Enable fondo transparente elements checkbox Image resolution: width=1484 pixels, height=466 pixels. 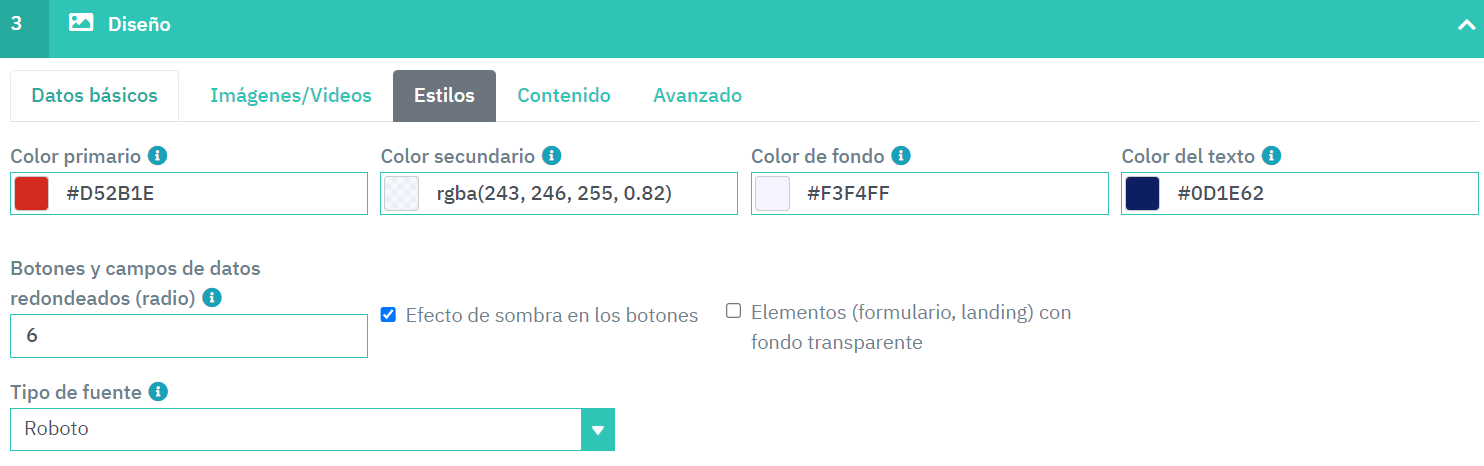[x=733, y=311]
